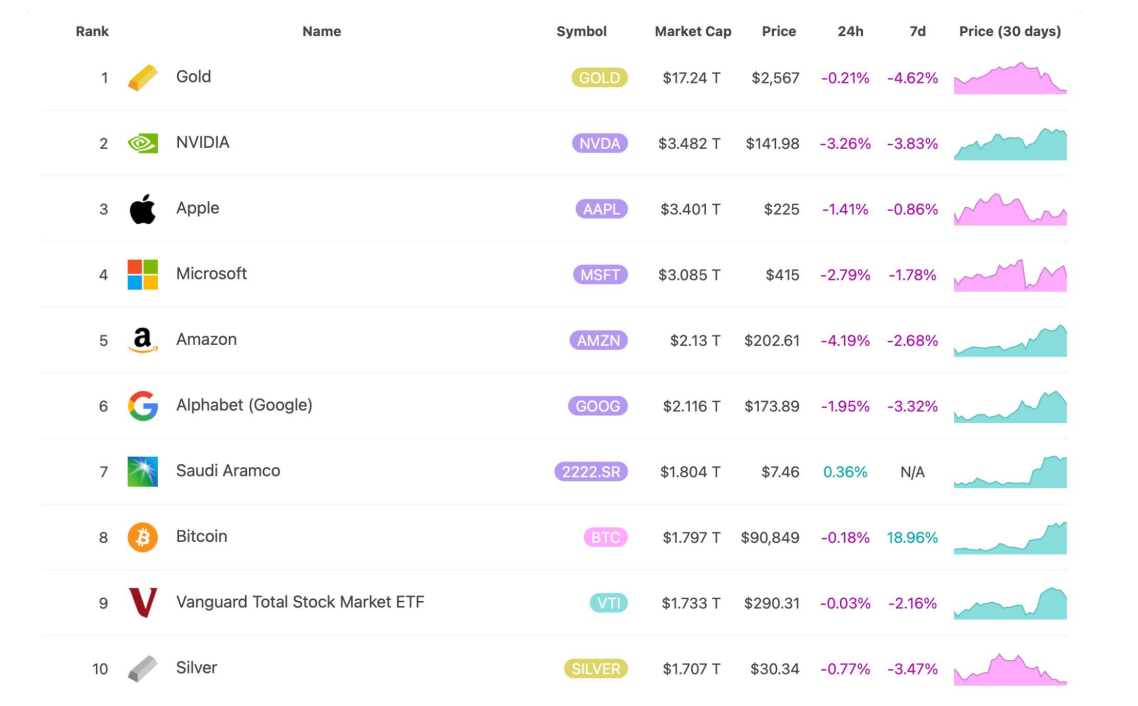1138x706 pixels.
Task: Sort by the Price column header
Action: pos(779,31)
